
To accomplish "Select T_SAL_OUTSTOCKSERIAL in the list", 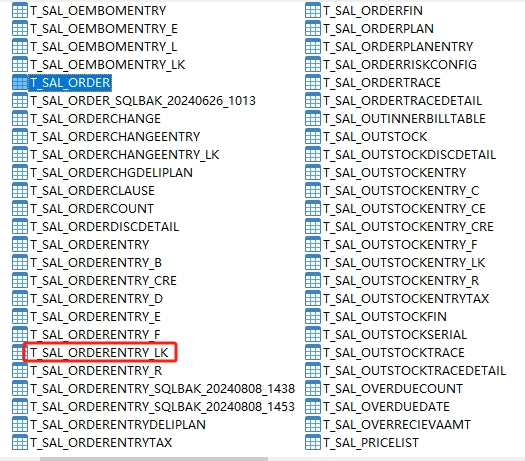I will (x=395, y=335).
